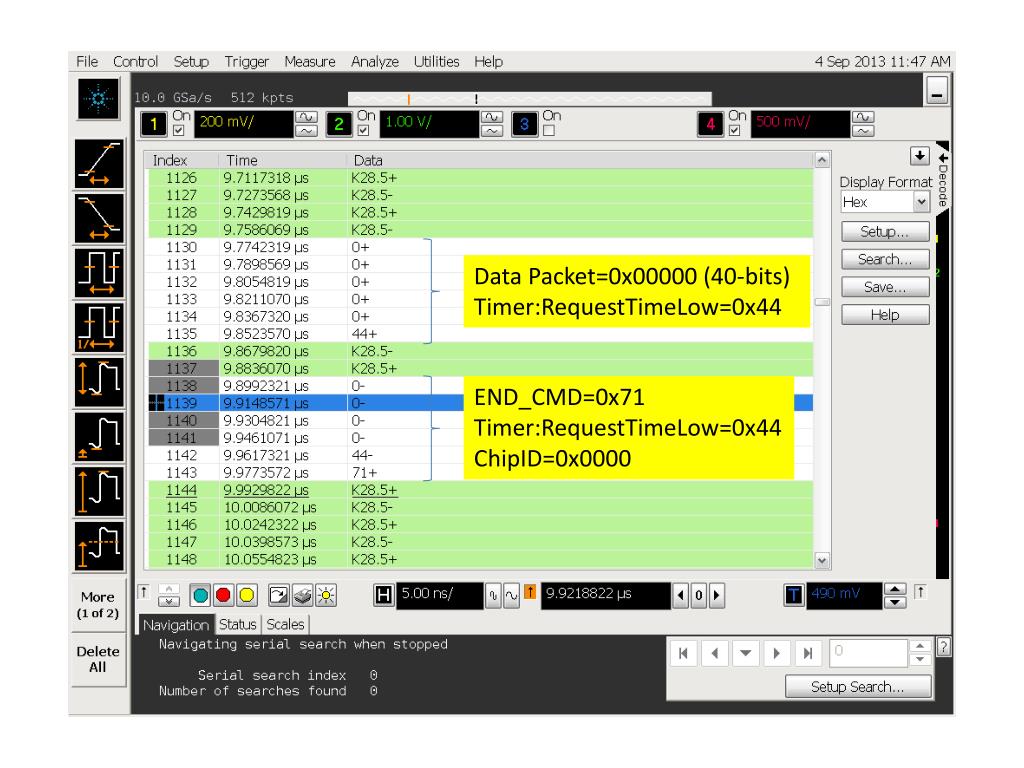The height and width of the screenshot is (768, 1024).
Task: Click the yellow single acquisition button
Action: (x=247, y=595)
